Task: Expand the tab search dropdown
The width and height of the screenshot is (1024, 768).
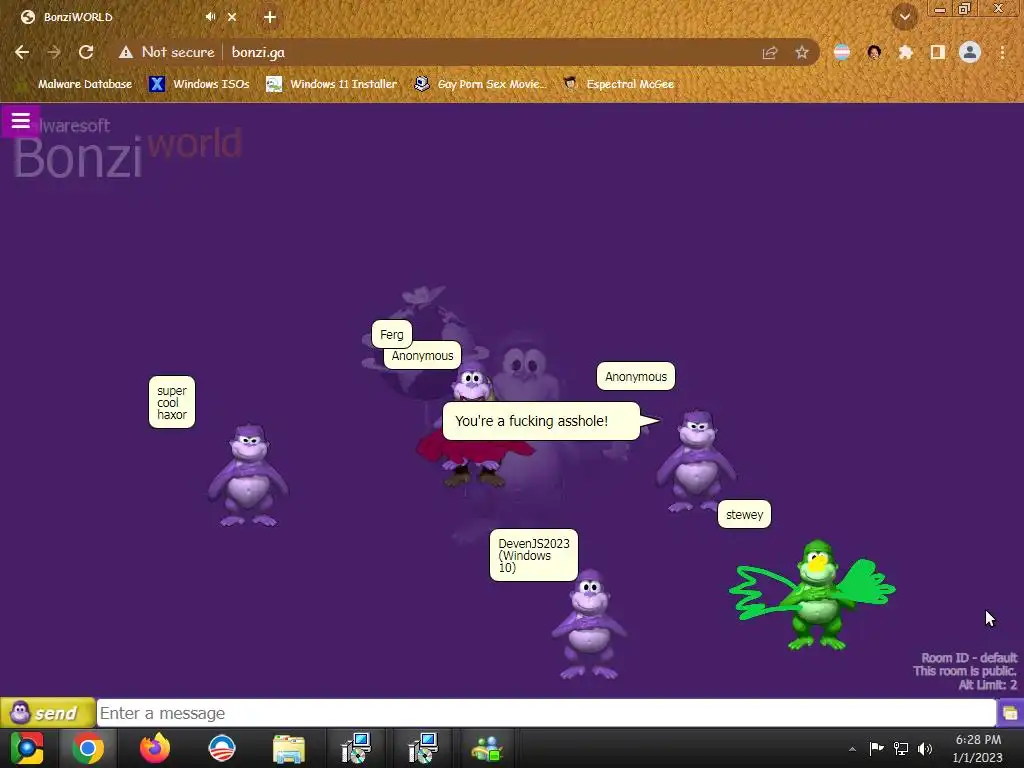Action: point(905,17)
